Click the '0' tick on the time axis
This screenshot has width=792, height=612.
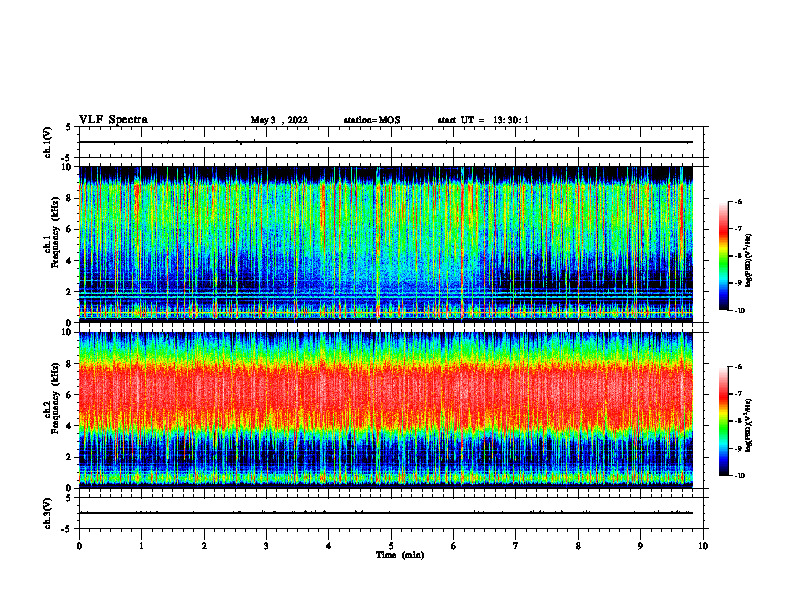[79, 546]
